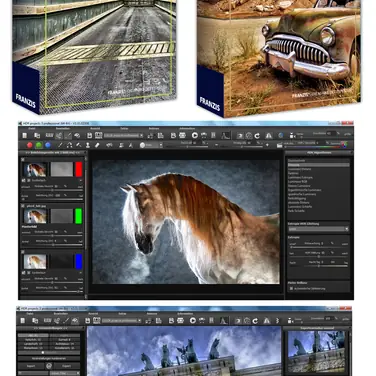
Task: Select Architektur preset category
Action: click(65, 343)
